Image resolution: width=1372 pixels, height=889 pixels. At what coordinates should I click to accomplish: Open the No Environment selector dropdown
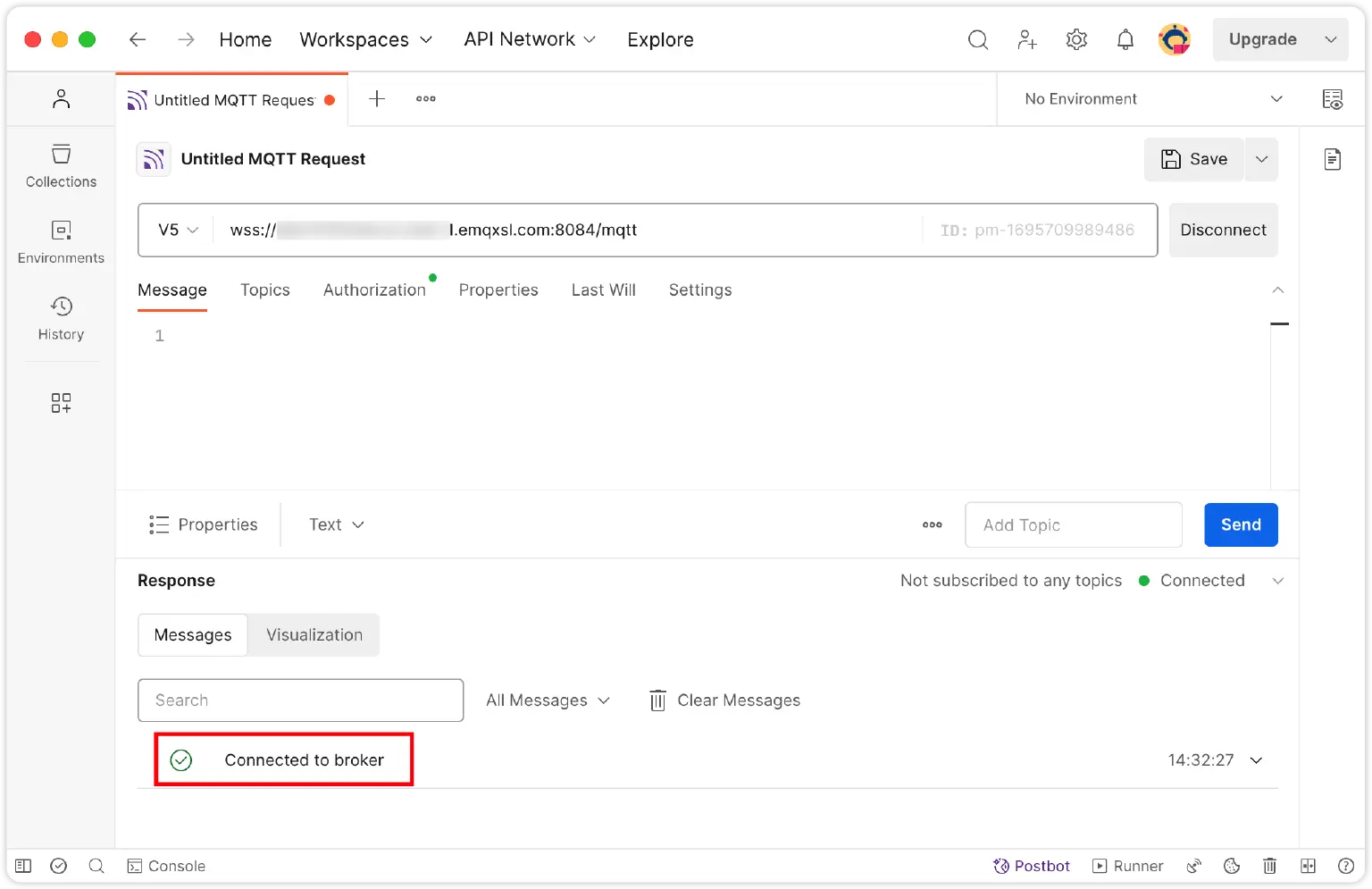1153,99
